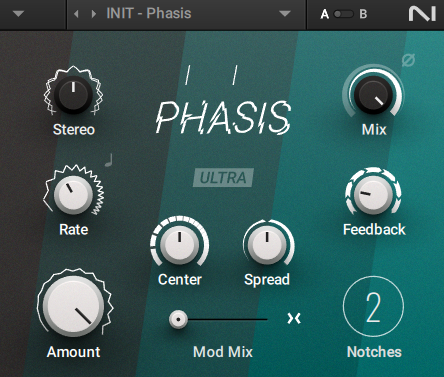Viewport: 444px width, 377px height.
Task: Click the Mod Mix slider handle
Action: point(178,319)
